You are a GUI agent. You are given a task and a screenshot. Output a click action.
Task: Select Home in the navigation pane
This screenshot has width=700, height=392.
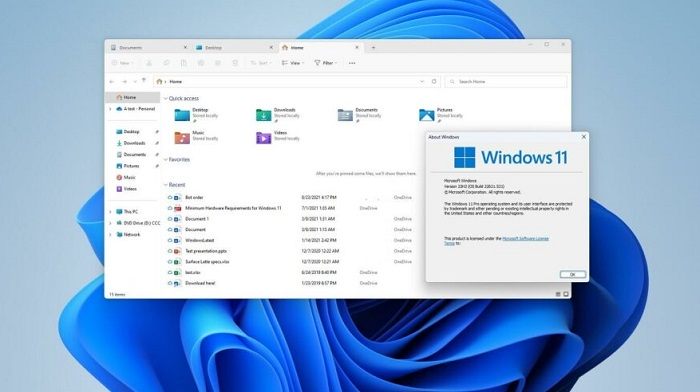click(133, 97)
